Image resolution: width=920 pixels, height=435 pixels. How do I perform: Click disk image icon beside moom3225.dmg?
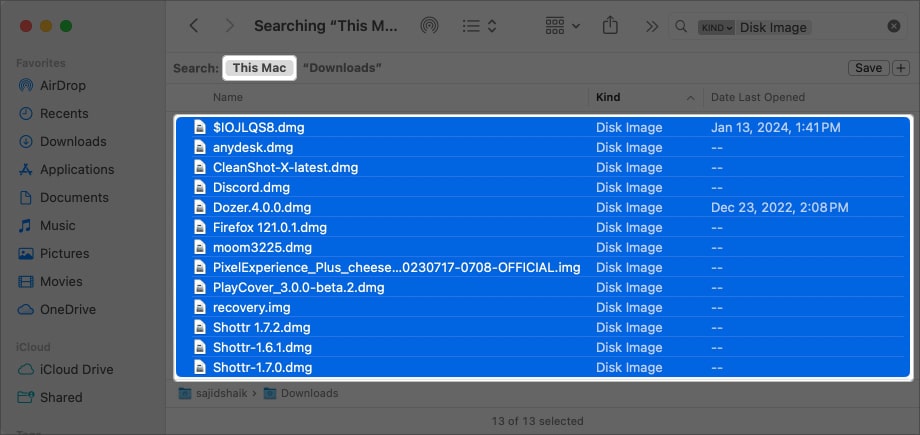pyautogui.click(x=201, y=247)
